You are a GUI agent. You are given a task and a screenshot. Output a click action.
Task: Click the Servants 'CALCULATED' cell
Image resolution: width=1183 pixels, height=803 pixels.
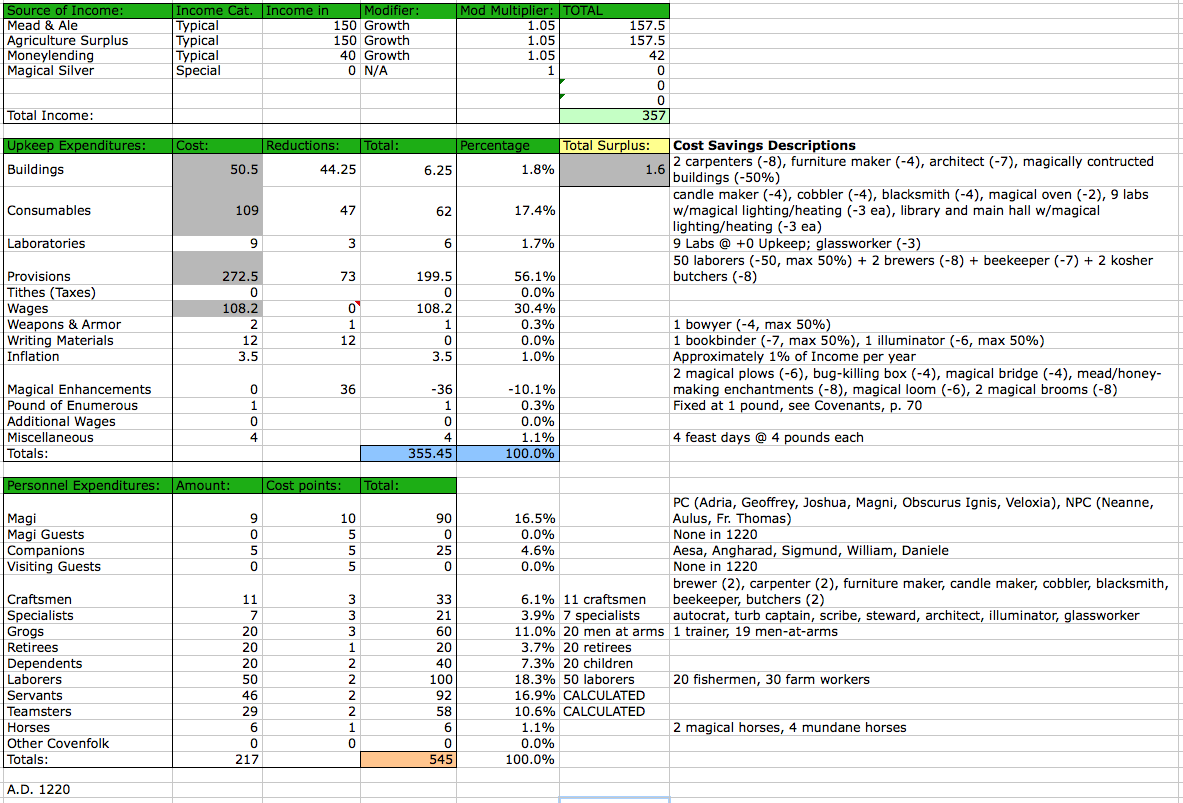pos(614,696)
